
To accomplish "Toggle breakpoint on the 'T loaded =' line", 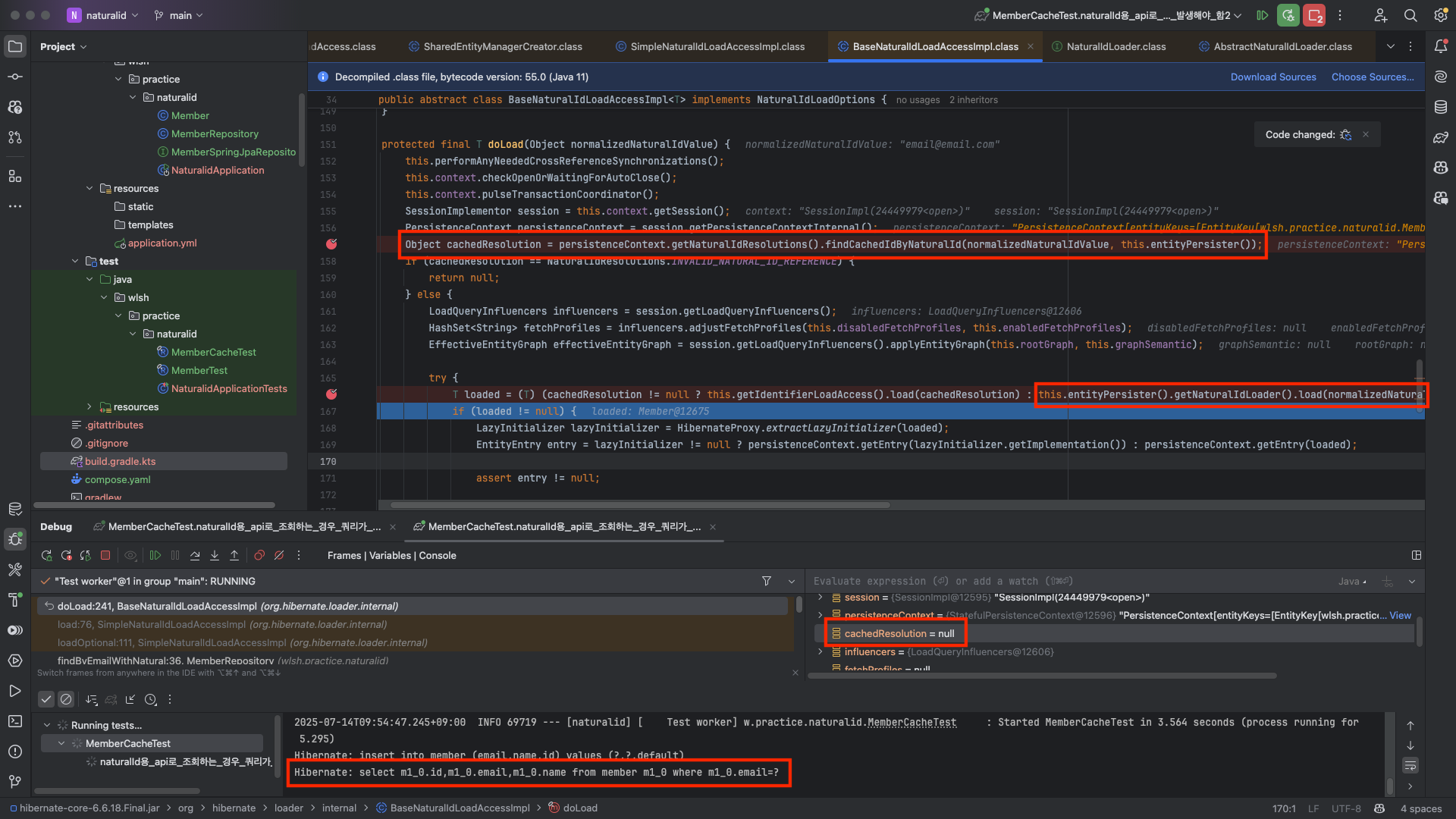I will [331, 394].
